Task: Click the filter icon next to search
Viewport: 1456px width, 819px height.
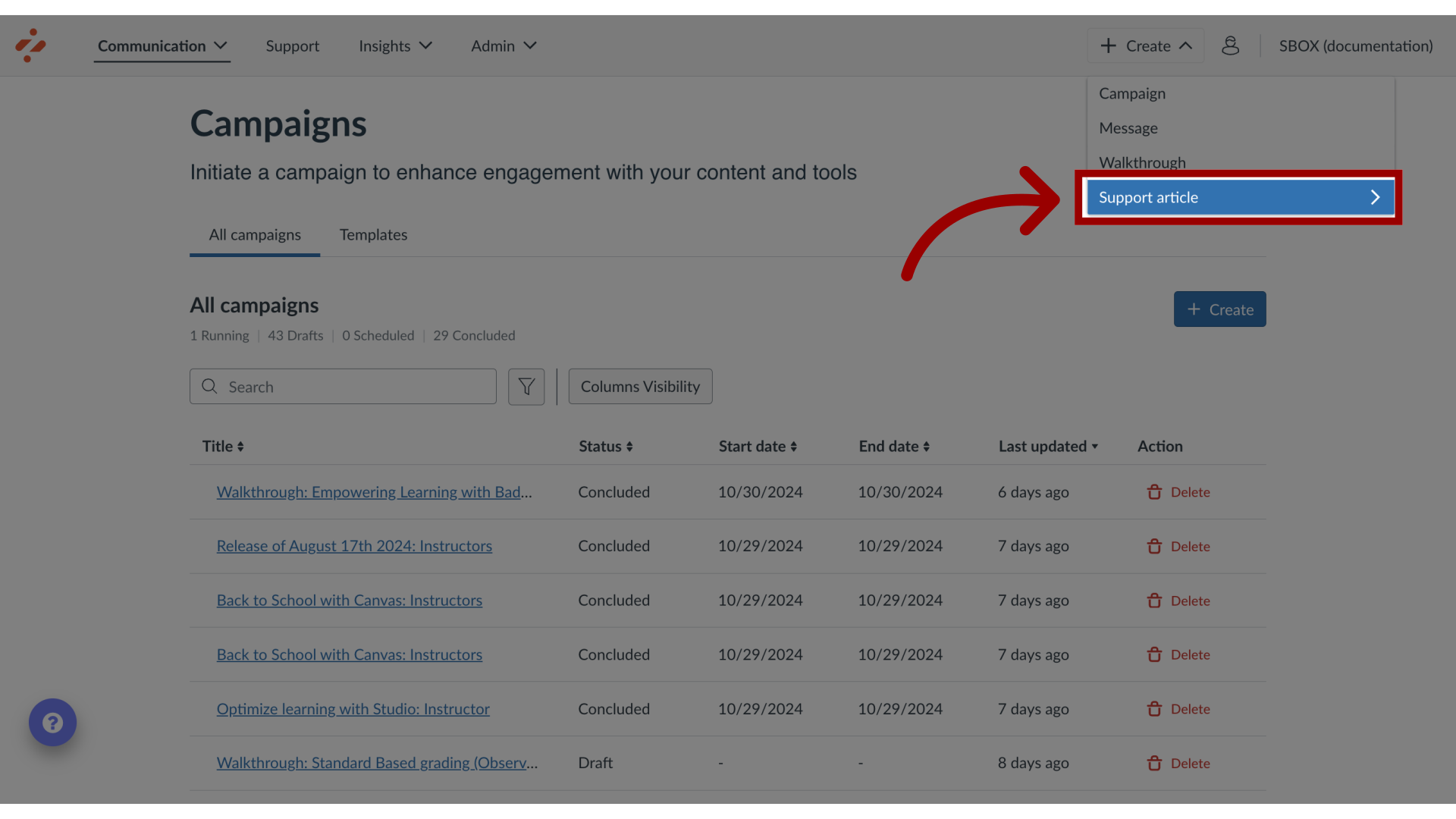Action: 526,386
